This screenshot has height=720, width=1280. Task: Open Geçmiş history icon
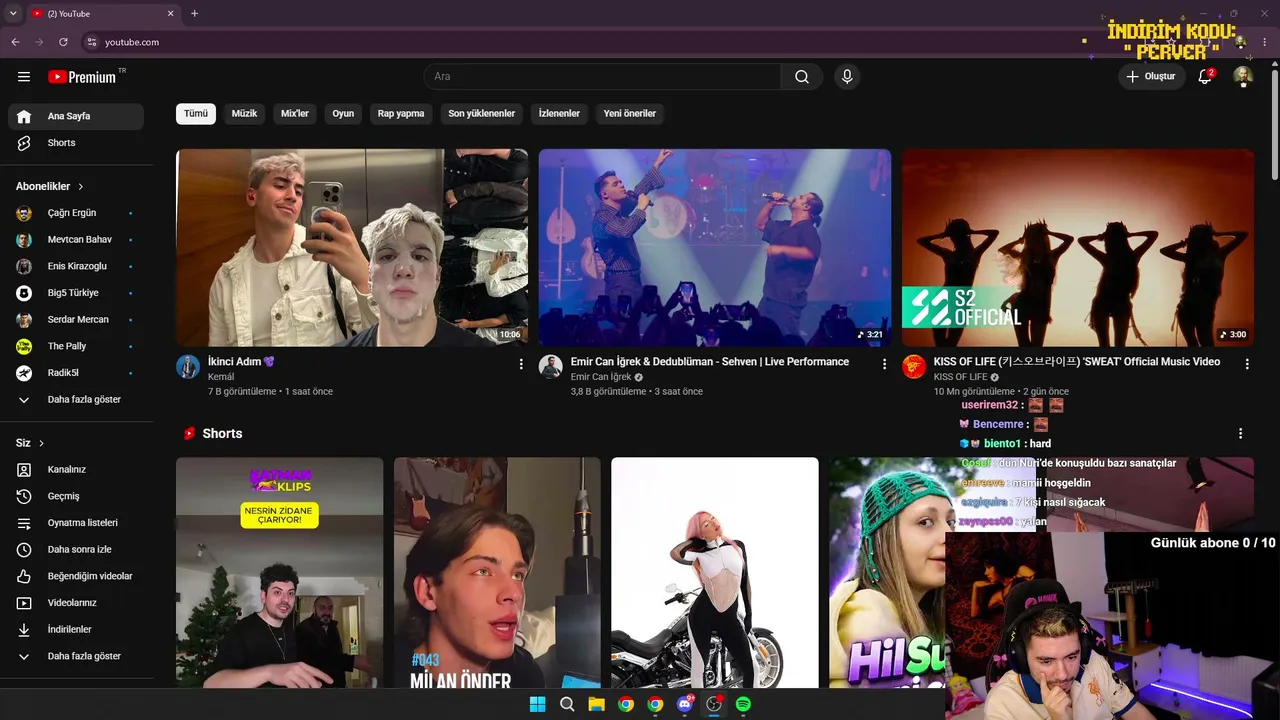(24, 497)
